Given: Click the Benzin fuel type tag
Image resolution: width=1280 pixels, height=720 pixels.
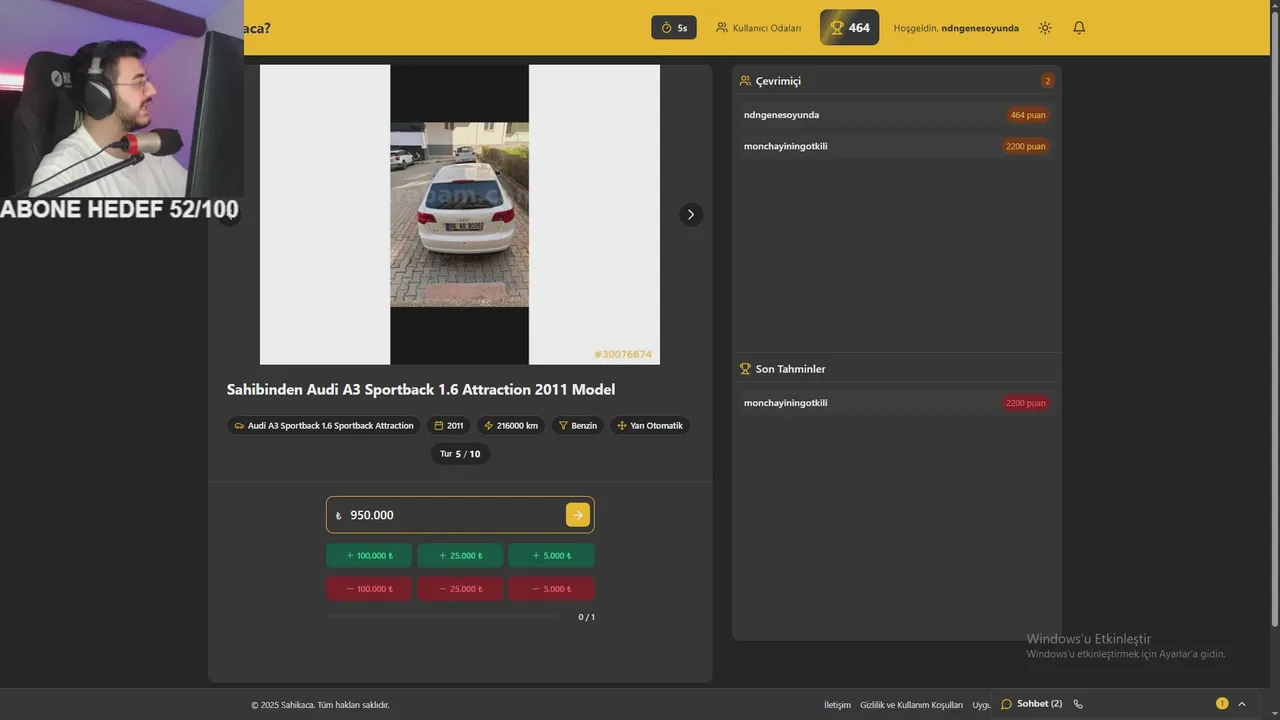Looking at the screenshot, I should pyautogui.click(x=577, y=426).
